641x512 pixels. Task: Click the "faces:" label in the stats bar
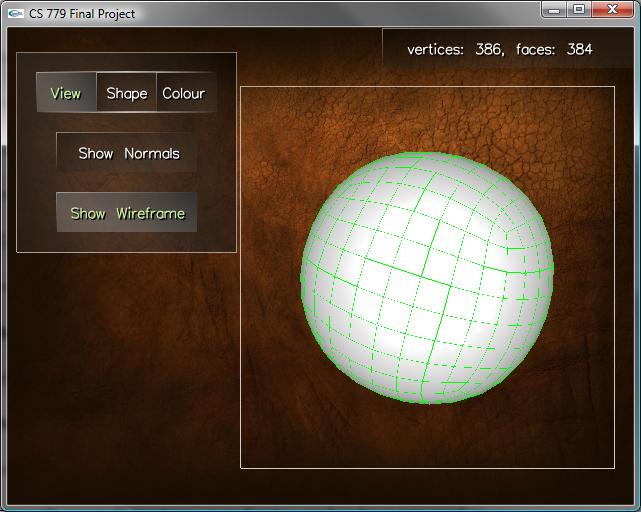538,49
